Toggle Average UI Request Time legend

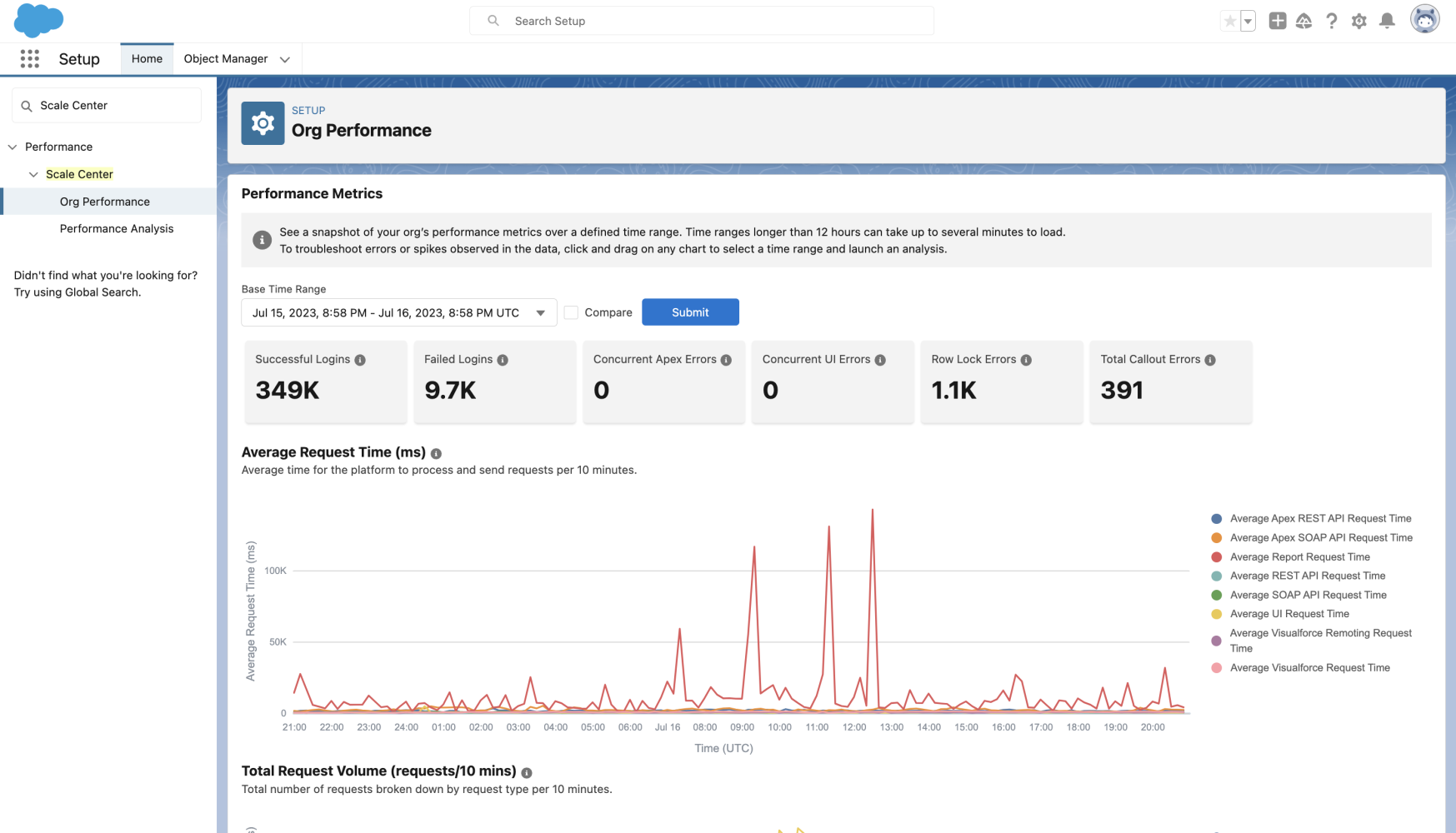pyautogui.click(x=1279, y=614)
